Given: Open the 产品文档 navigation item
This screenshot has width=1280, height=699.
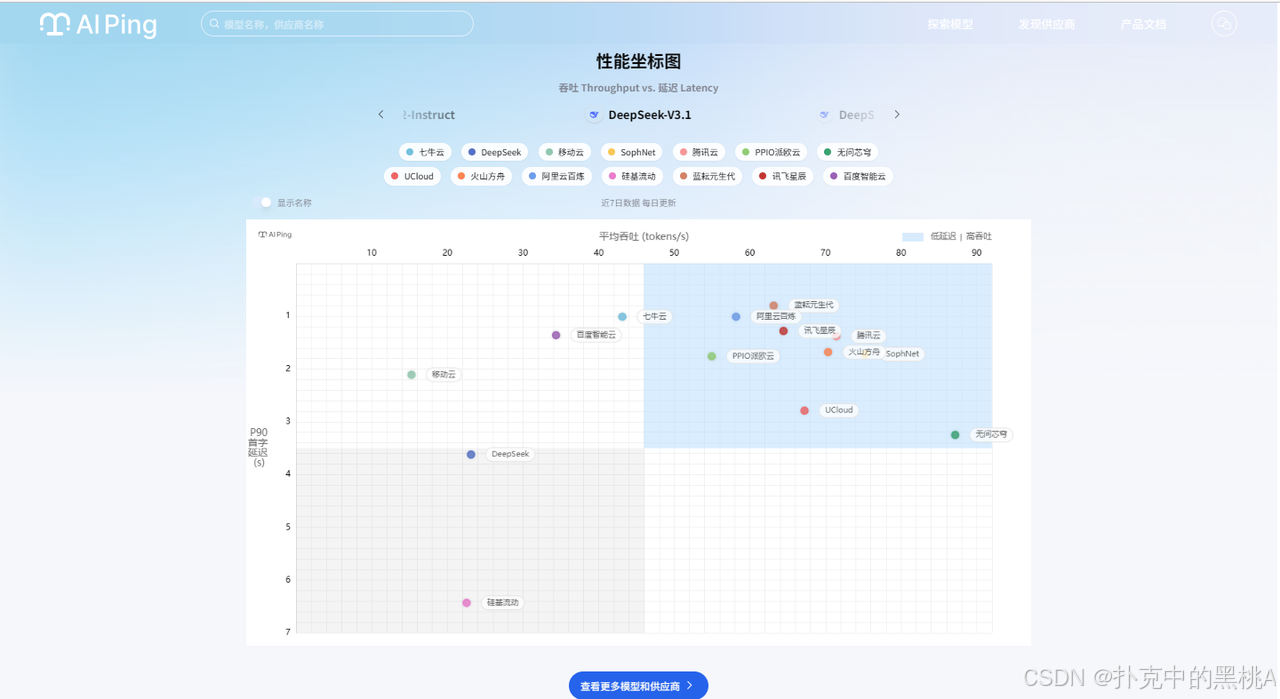Looking at the screenshot, I should [x=1143, y=24].
